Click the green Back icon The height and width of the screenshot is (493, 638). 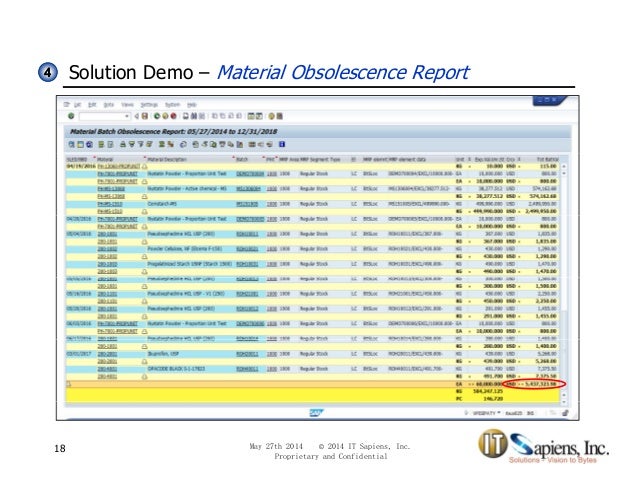(157, 116)
